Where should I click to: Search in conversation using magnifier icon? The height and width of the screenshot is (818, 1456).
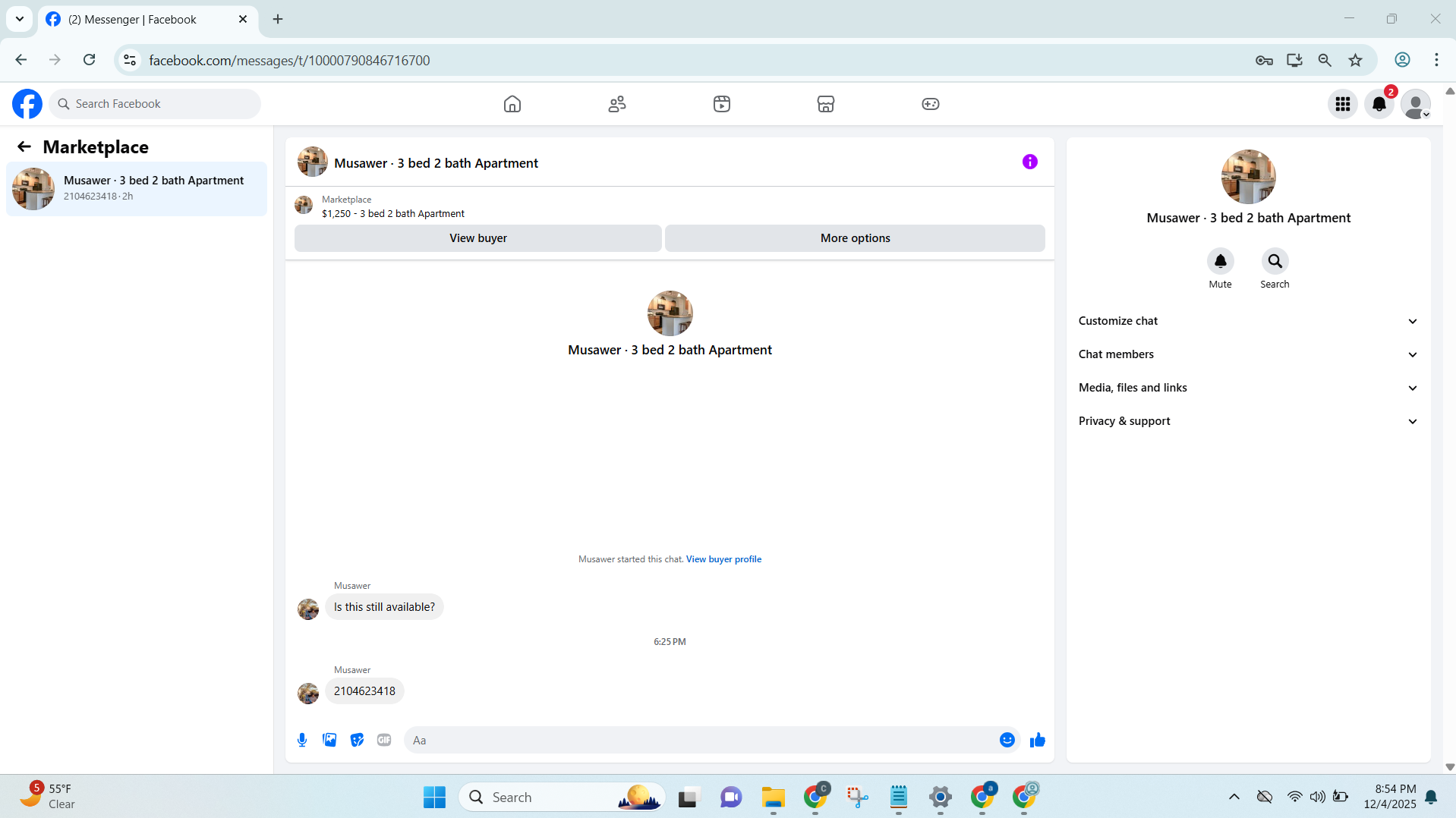coord(1275,261)
